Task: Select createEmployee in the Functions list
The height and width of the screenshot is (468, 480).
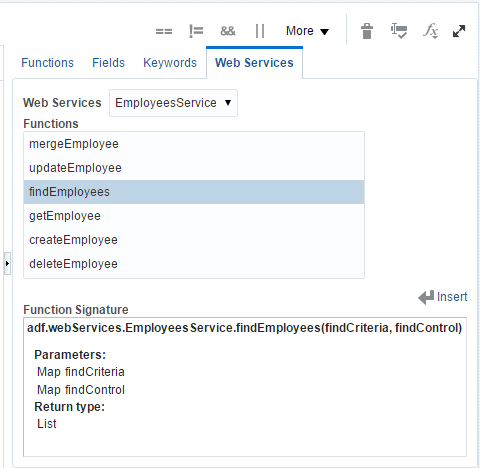Action: coord(194,240)
